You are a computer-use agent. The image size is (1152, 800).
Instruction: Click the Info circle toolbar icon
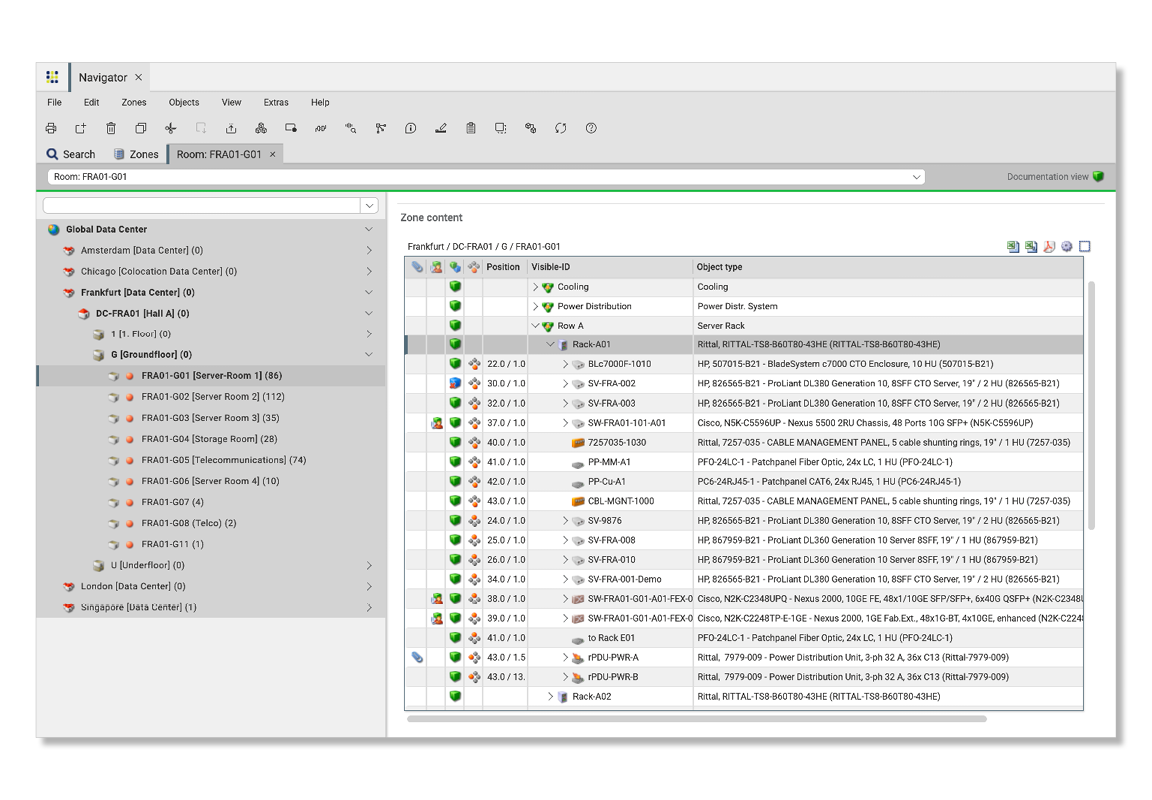(411, 128)
